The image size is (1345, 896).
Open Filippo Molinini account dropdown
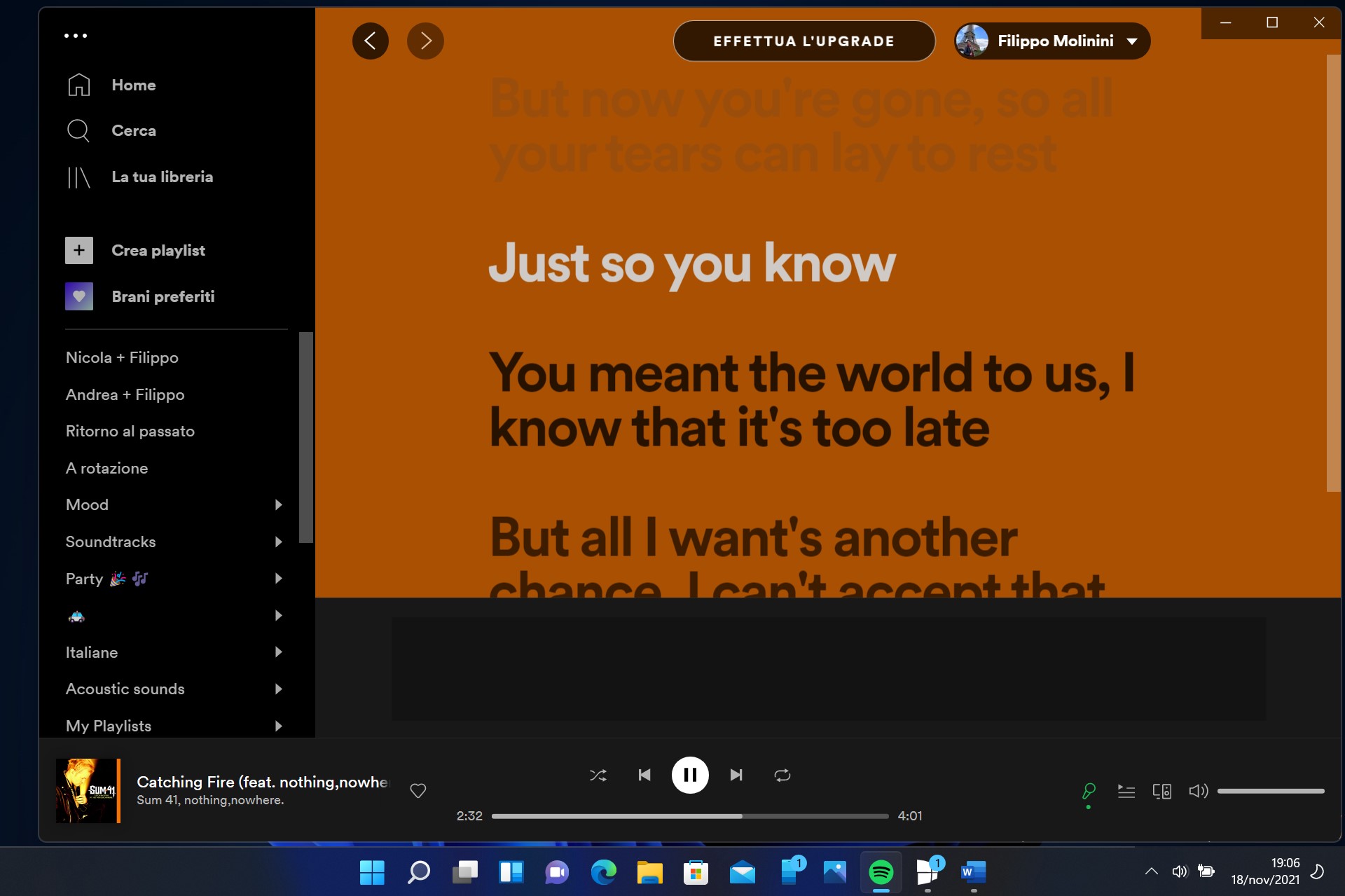pyautogui.click(x=1051, y=41)
